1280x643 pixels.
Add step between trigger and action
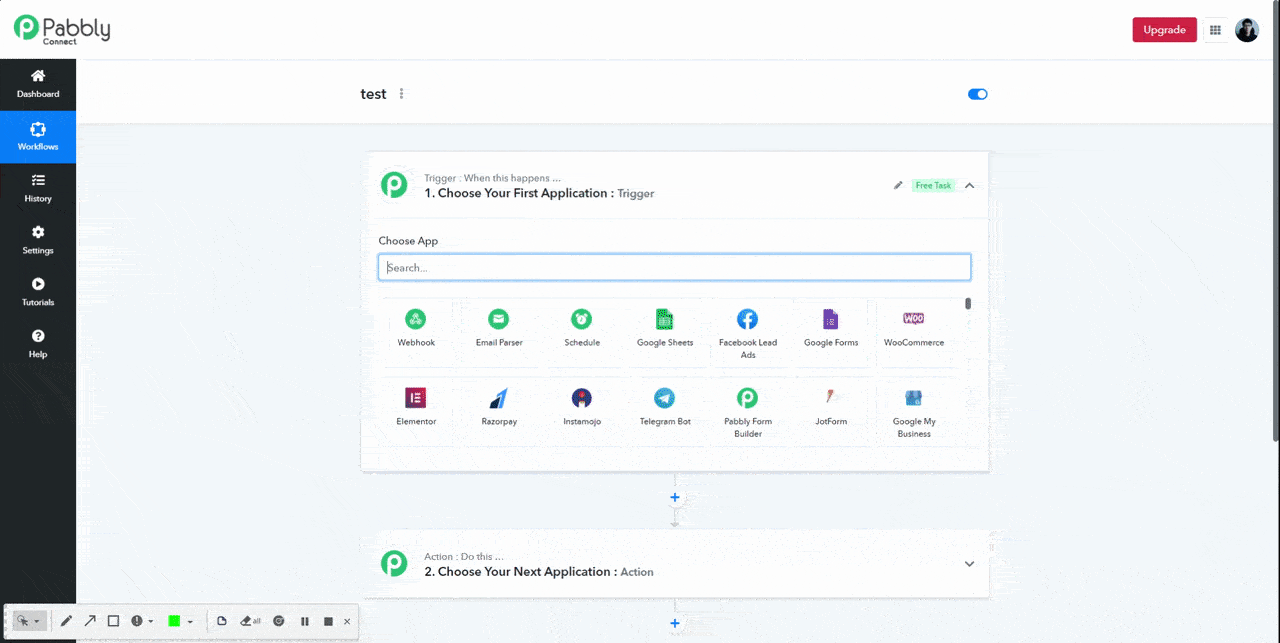pos(675,497)
